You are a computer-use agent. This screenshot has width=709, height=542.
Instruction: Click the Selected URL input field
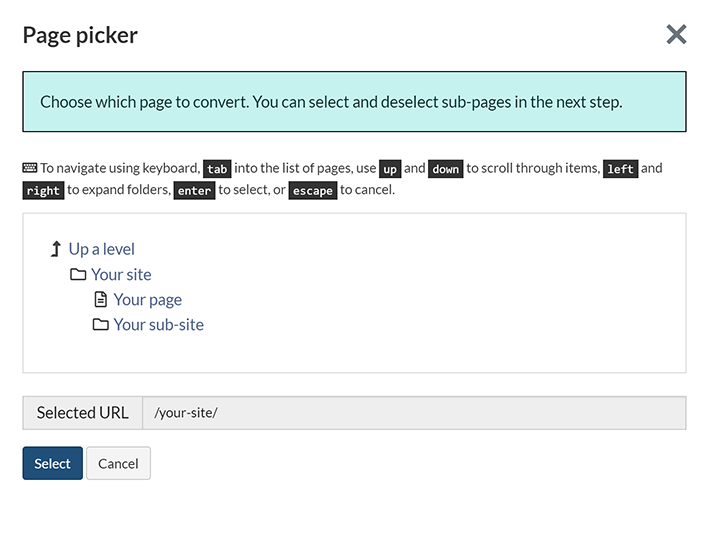pyautogui.click(x=413, y=412)
